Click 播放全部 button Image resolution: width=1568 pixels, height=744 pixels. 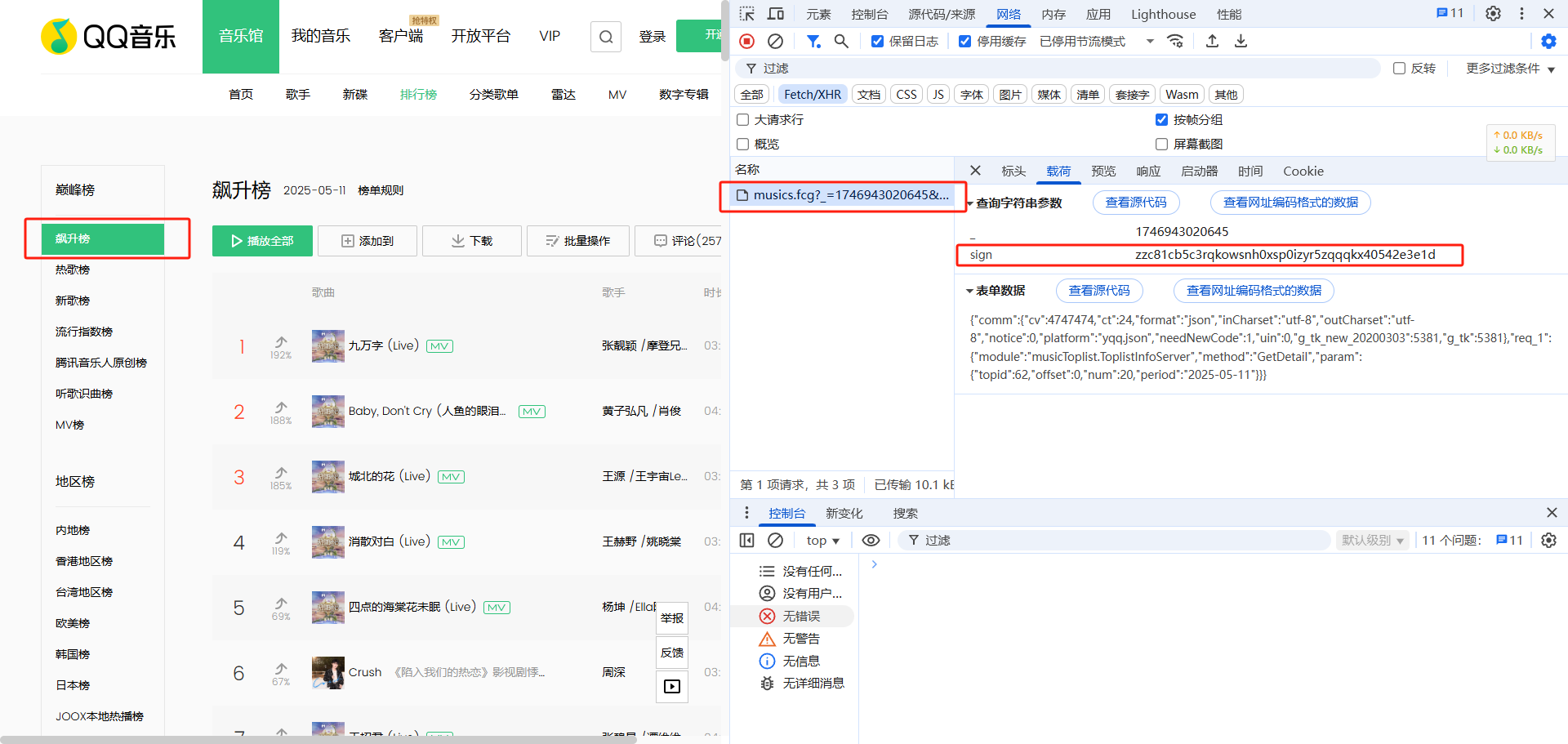pos(262,241)
